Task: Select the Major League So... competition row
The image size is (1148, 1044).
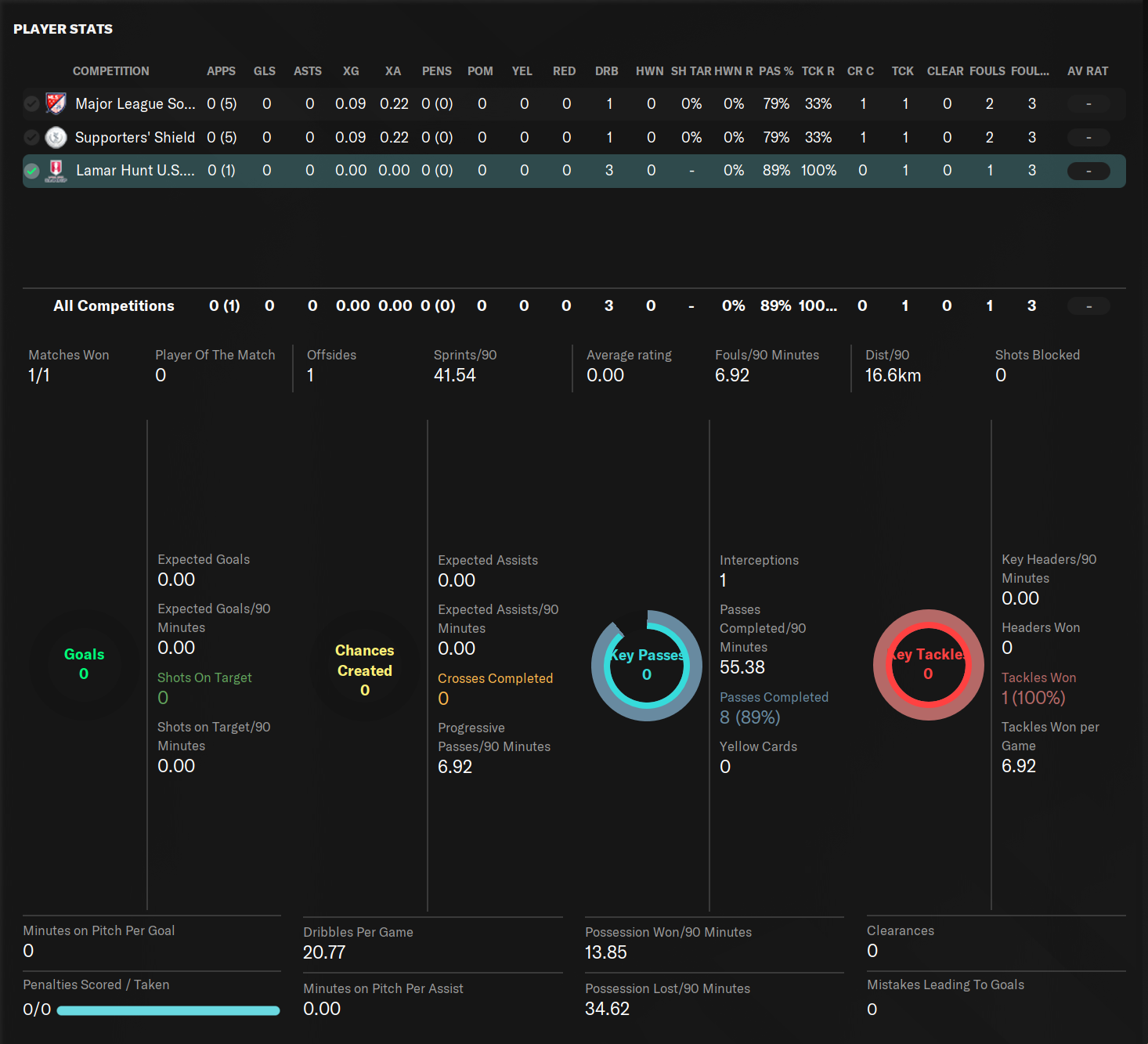Action: (x=574, y=103)
